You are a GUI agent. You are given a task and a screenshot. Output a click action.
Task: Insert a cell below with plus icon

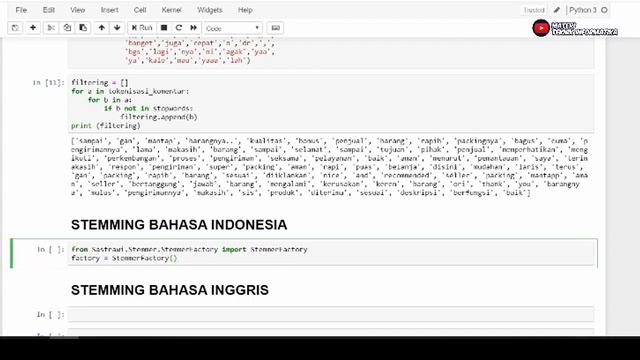tap(33, 28)
